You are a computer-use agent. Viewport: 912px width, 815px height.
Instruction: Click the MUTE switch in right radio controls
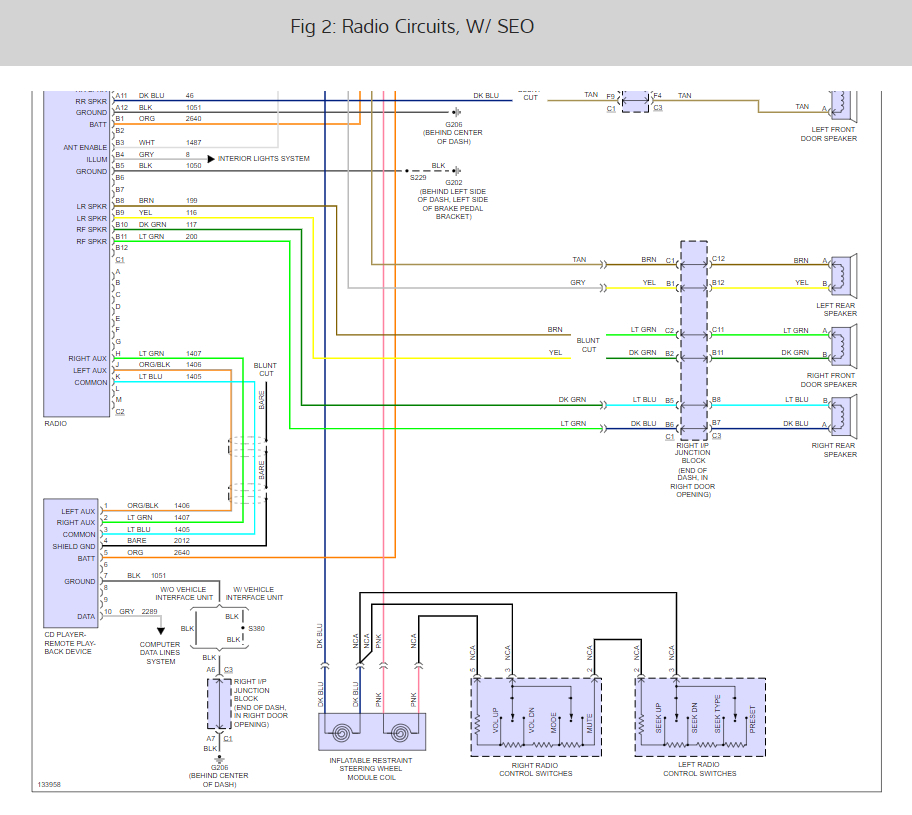click(589, 720)
